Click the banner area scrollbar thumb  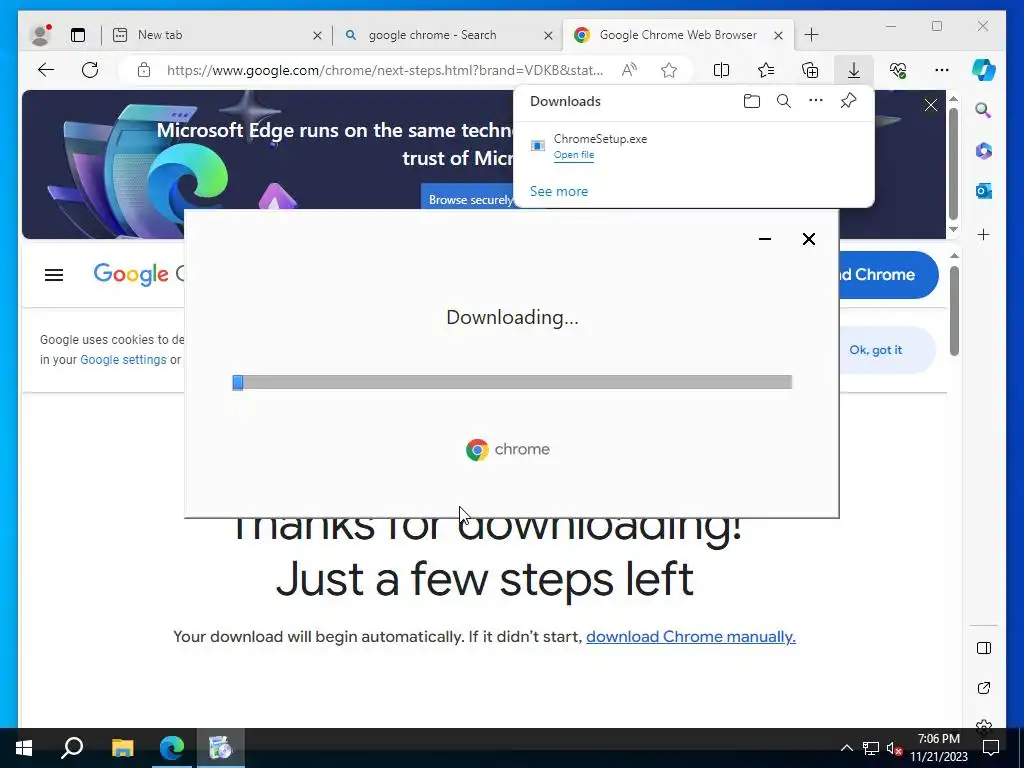click(x=953, y=164)
